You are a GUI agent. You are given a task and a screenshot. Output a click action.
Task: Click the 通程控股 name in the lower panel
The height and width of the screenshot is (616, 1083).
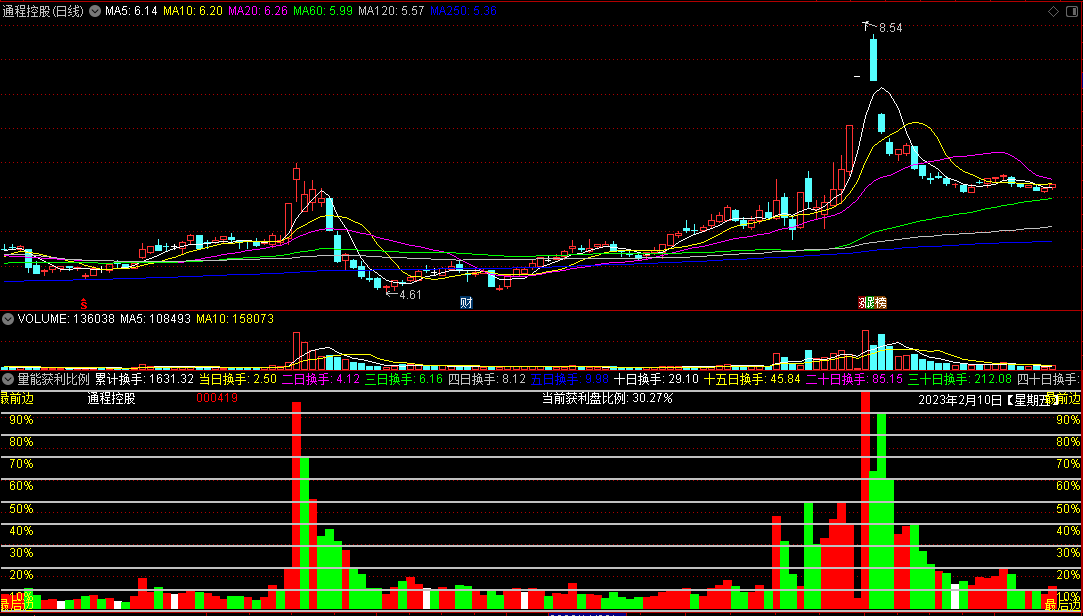(112, 398)
